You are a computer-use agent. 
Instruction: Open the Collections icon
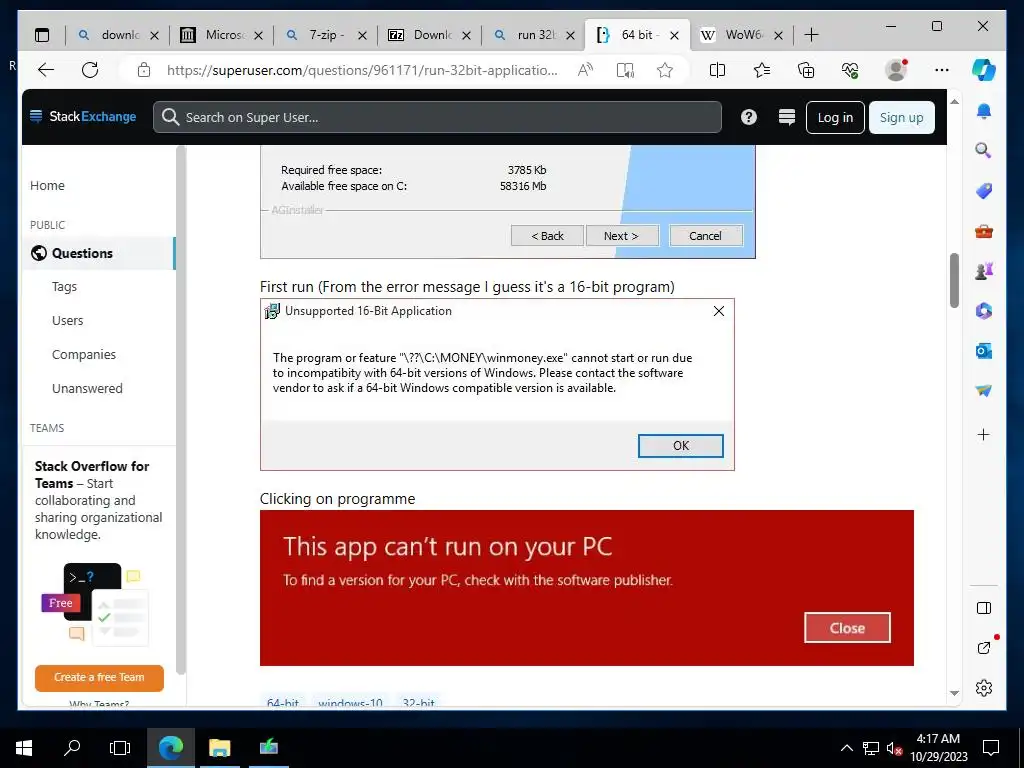(806, 70)
